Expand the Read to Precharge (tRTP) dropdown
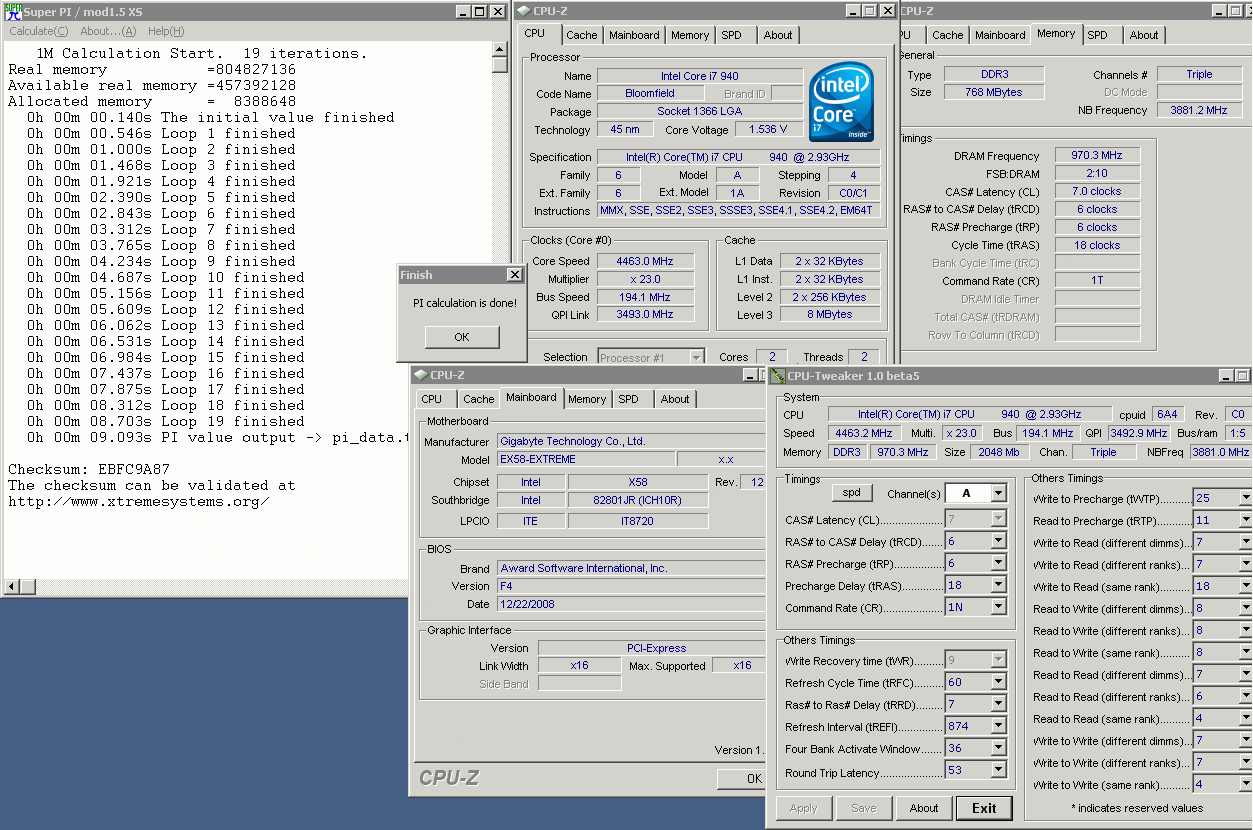The width and height of the screenshot is (1253, 830). click(x=1245, y=520)
